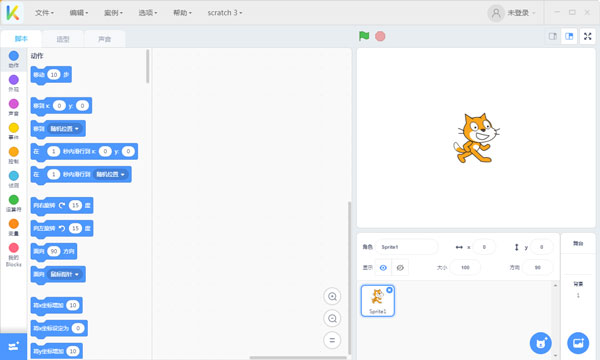Image resolution: width=600 pixels, height=360 pixels.
Task: Enter fullscreen stage mode
Action: 587,36
